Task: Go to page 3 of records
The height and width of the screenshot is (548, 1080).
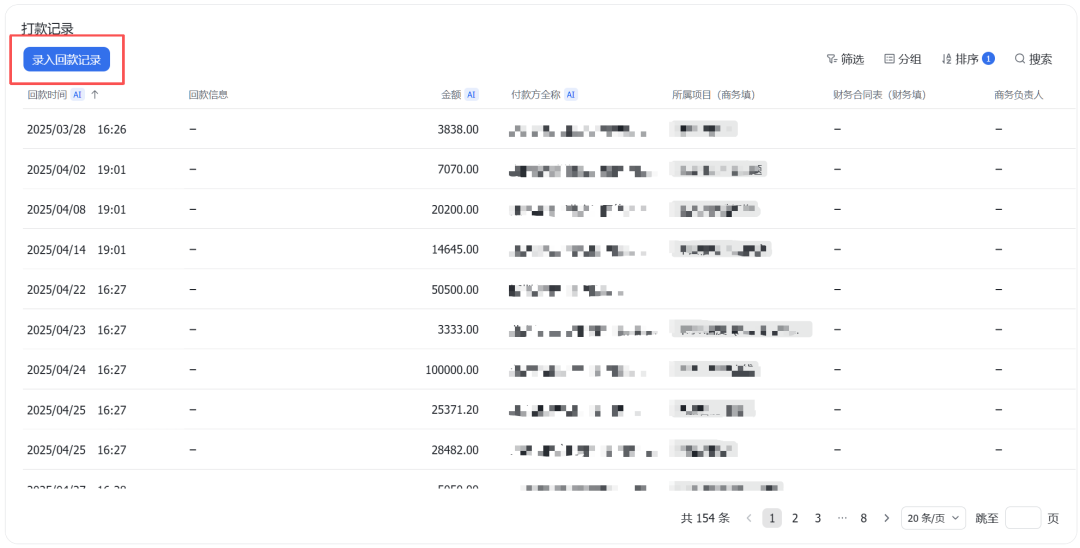Action: (x=818, y=518)
